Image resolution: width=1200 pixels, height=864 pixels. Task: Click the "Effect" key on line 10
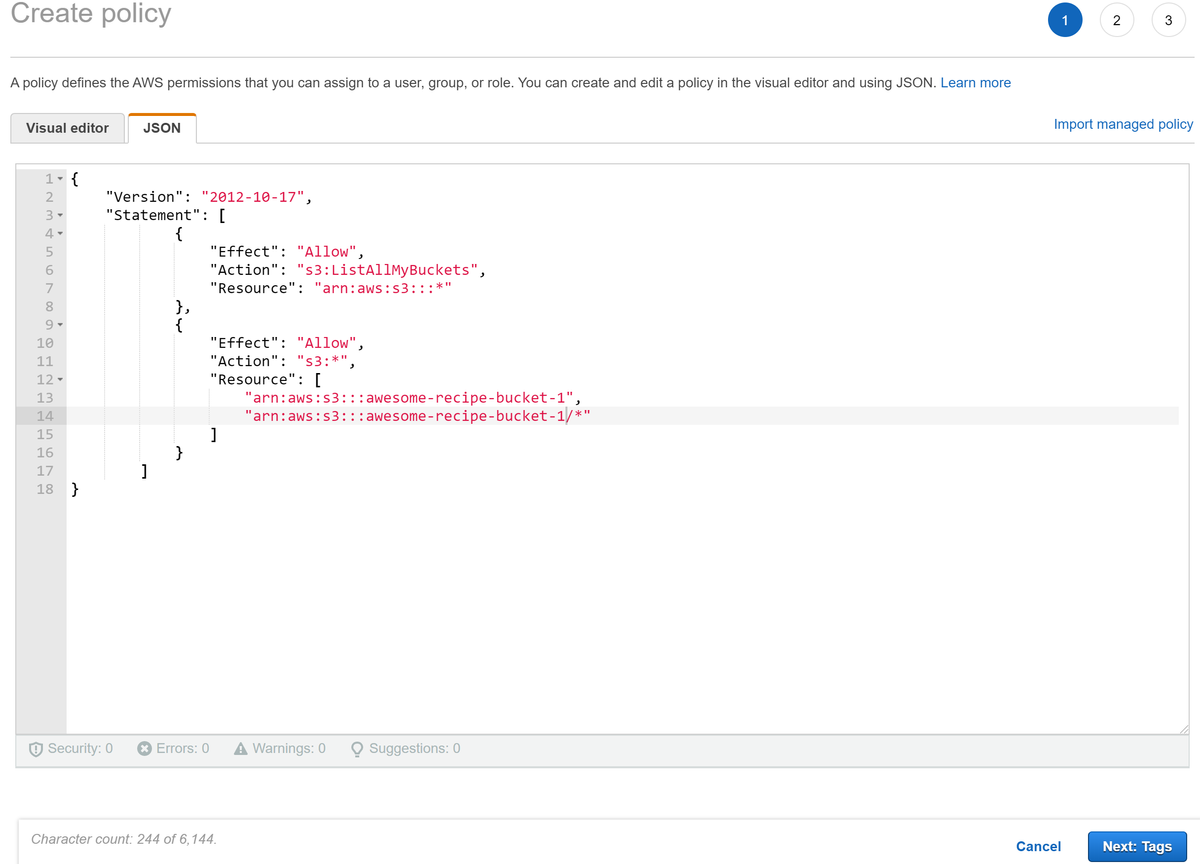245,343
